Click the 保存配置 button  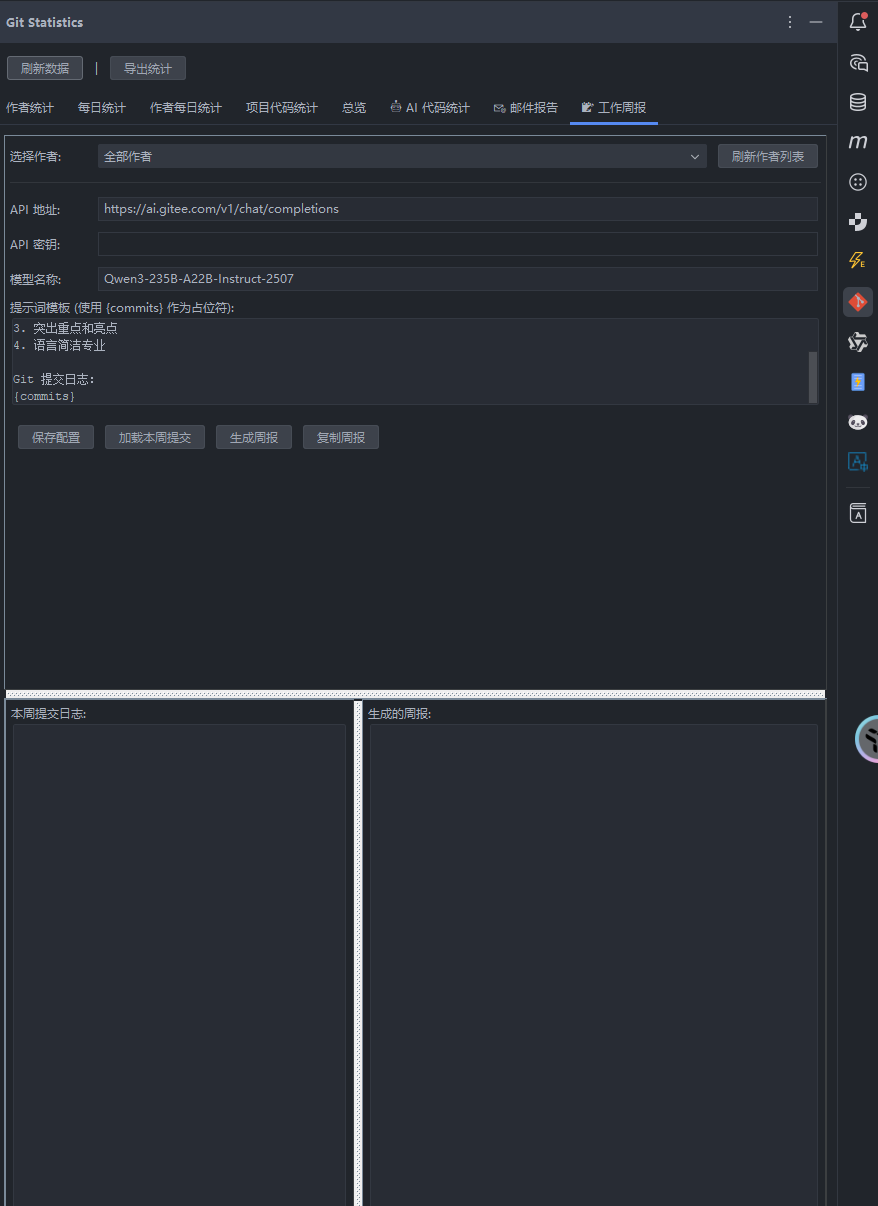[56, 437]
